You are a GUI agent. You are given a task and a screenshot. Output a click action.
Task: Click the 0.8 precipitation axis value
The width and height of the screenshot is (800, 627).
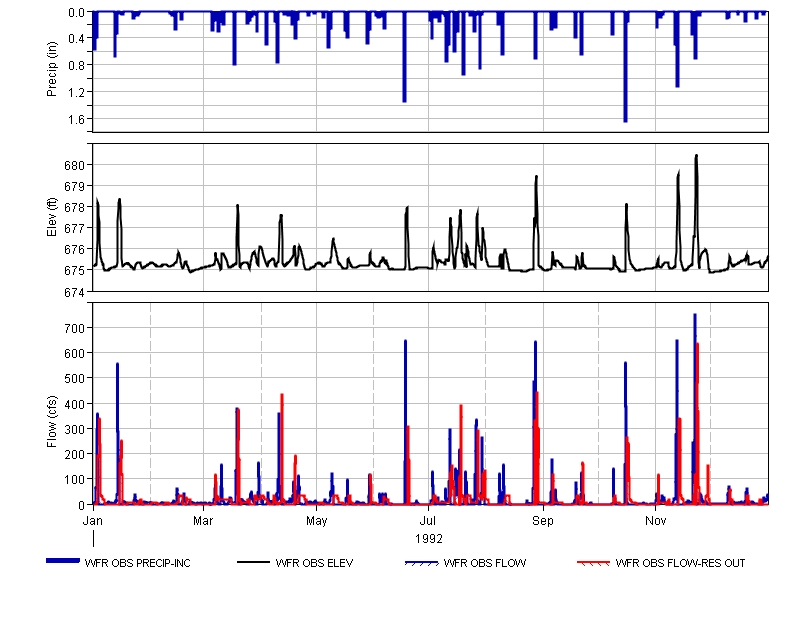pos(77,65)
